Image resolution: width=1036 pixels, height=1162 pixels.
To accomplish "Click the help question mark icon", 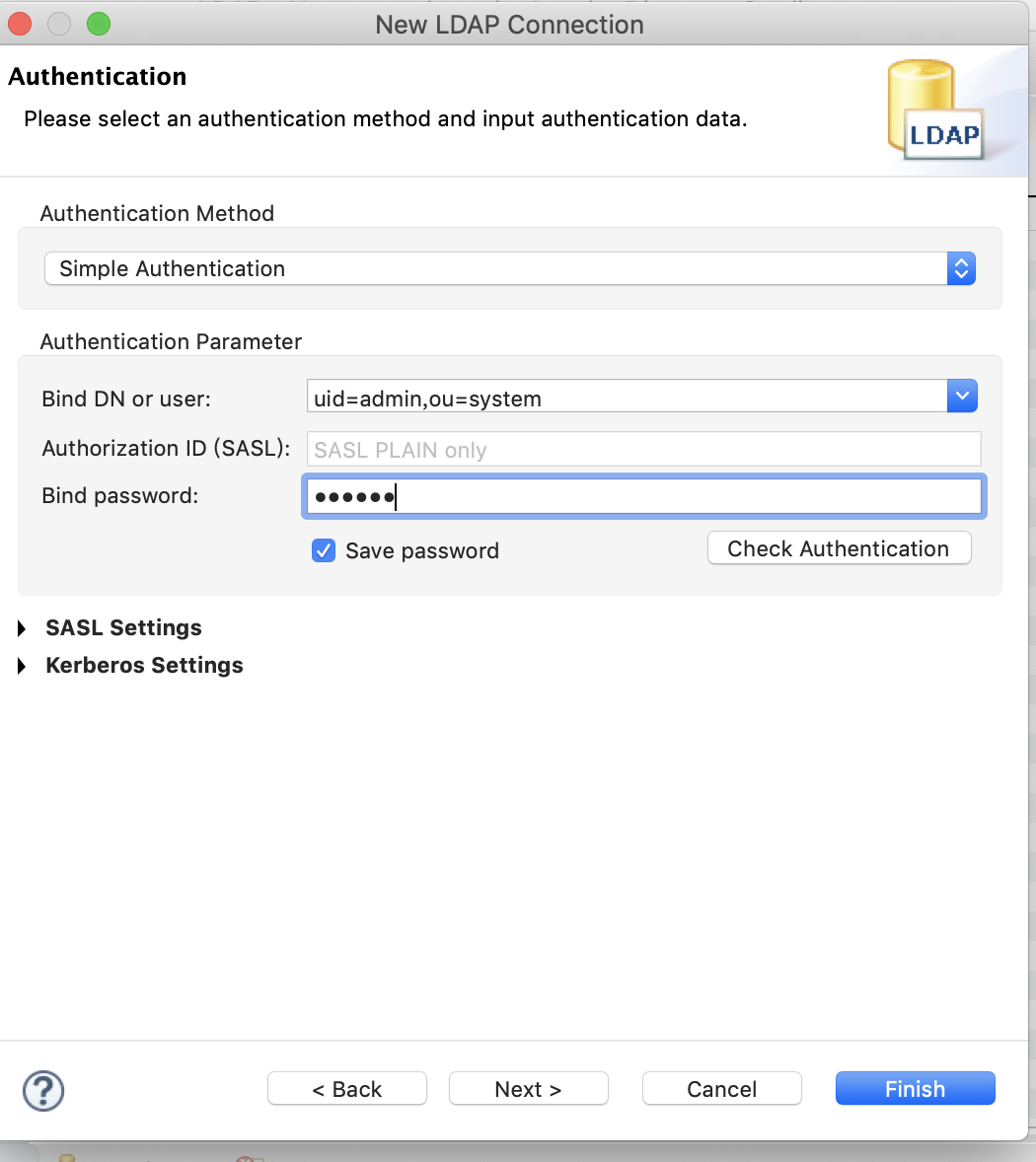I will point(42,1091).
